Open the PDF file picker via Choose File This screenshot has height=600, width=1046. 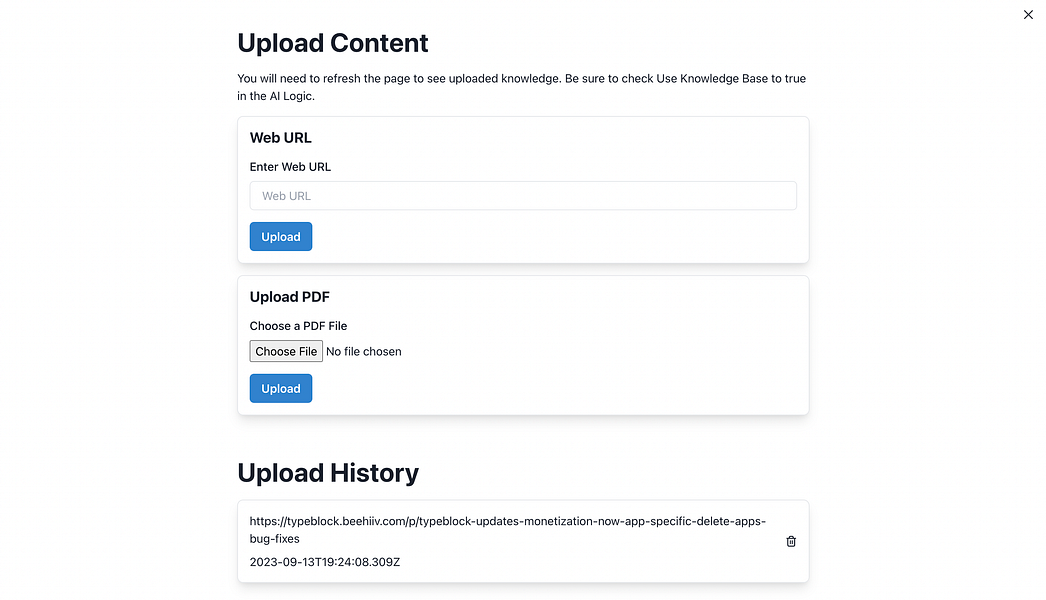coord(285,351)
